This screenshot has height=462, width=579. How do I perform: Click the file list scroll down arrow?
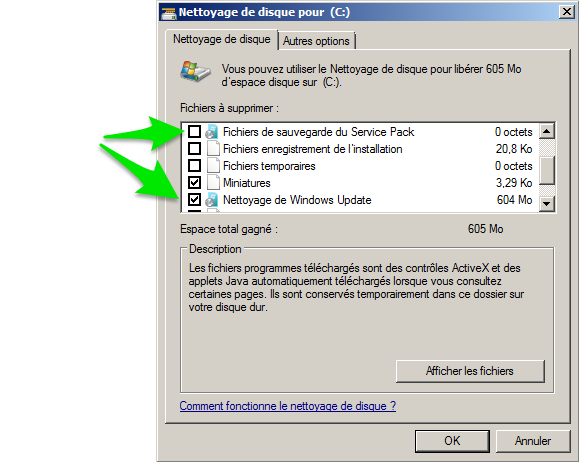click(547, 203)
